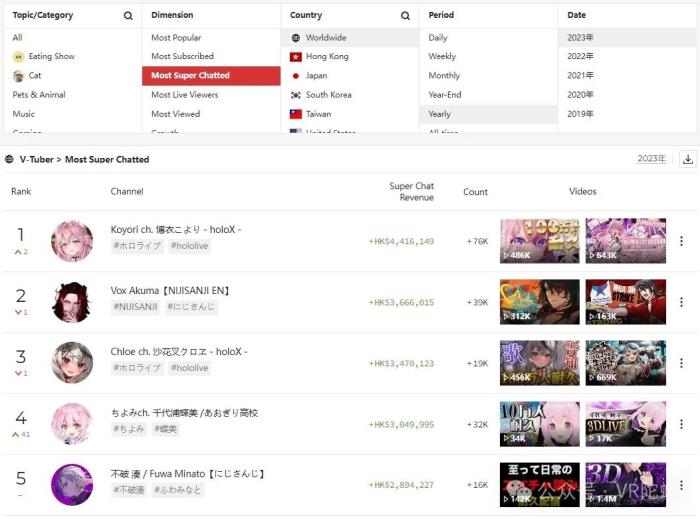Click Eating Show category emoji icon
The width and height of the screenshot is (700, 519).
click(18, 57)
